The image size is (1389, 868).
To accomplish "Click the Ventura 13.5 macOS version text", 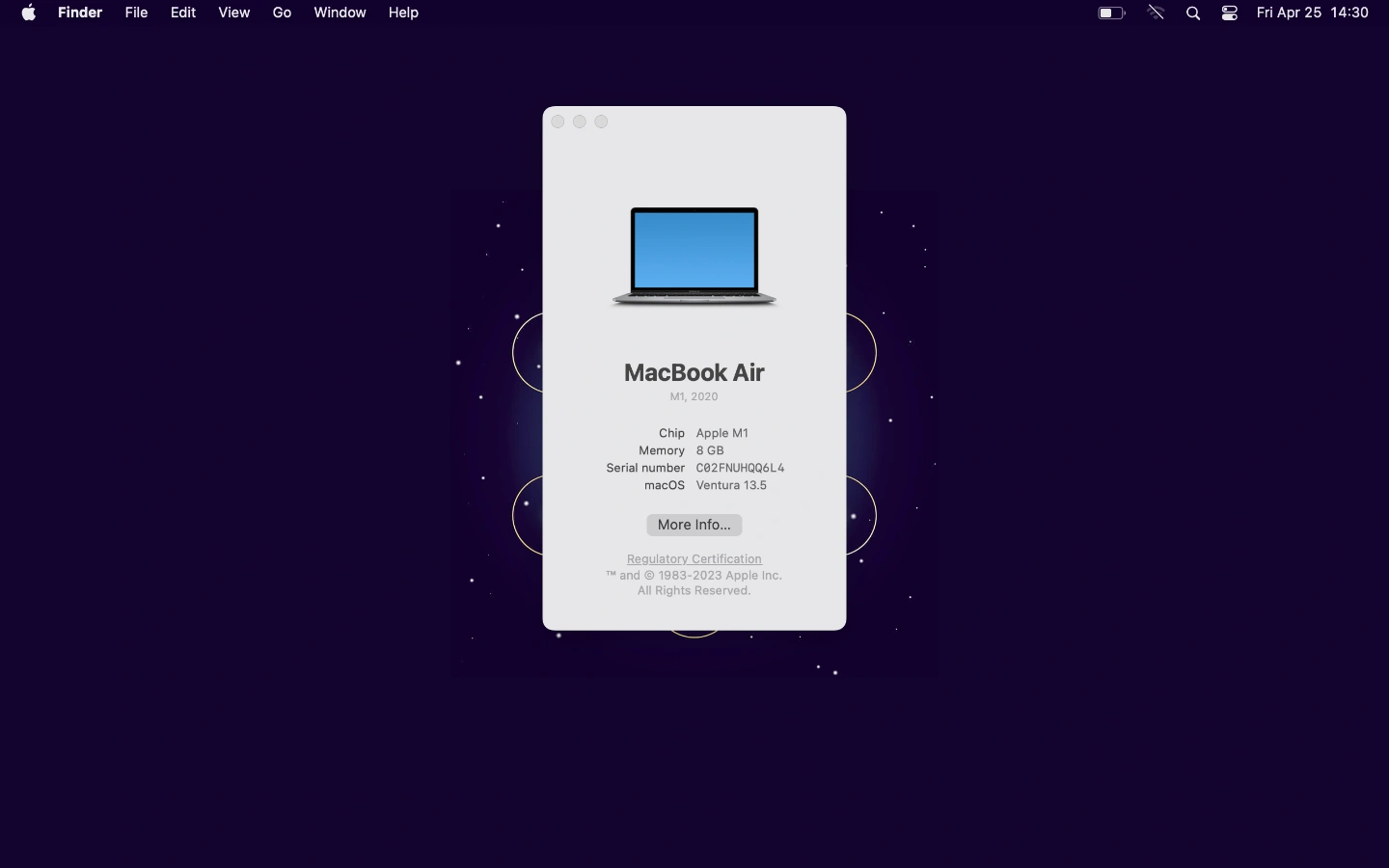I will pyautogui.click(x=731, y=485).
